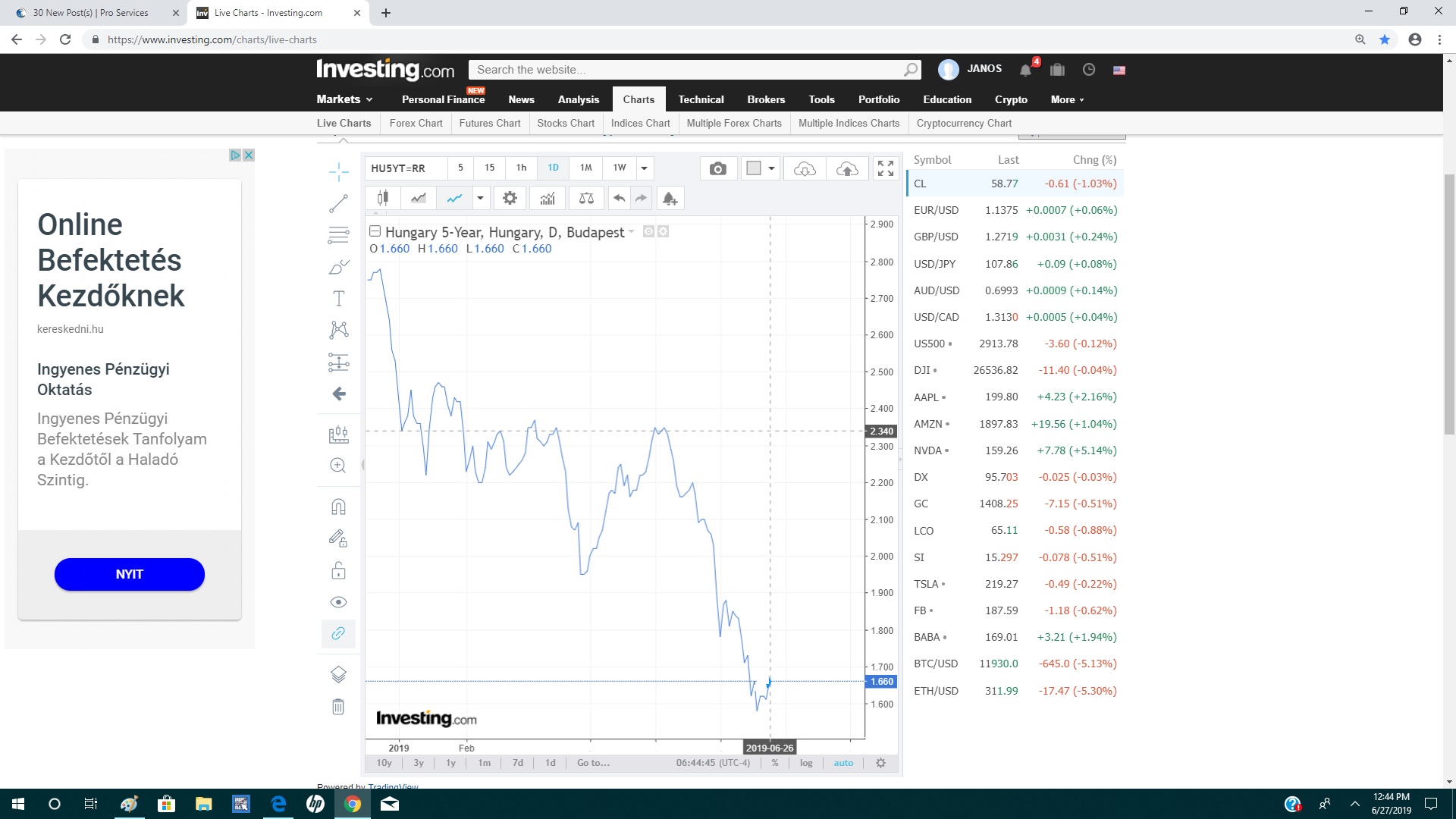Open EUR/USD in the watchlist
Image resolution: width=1456 pixels, height=819 pixels.
tap(1015, 210)
